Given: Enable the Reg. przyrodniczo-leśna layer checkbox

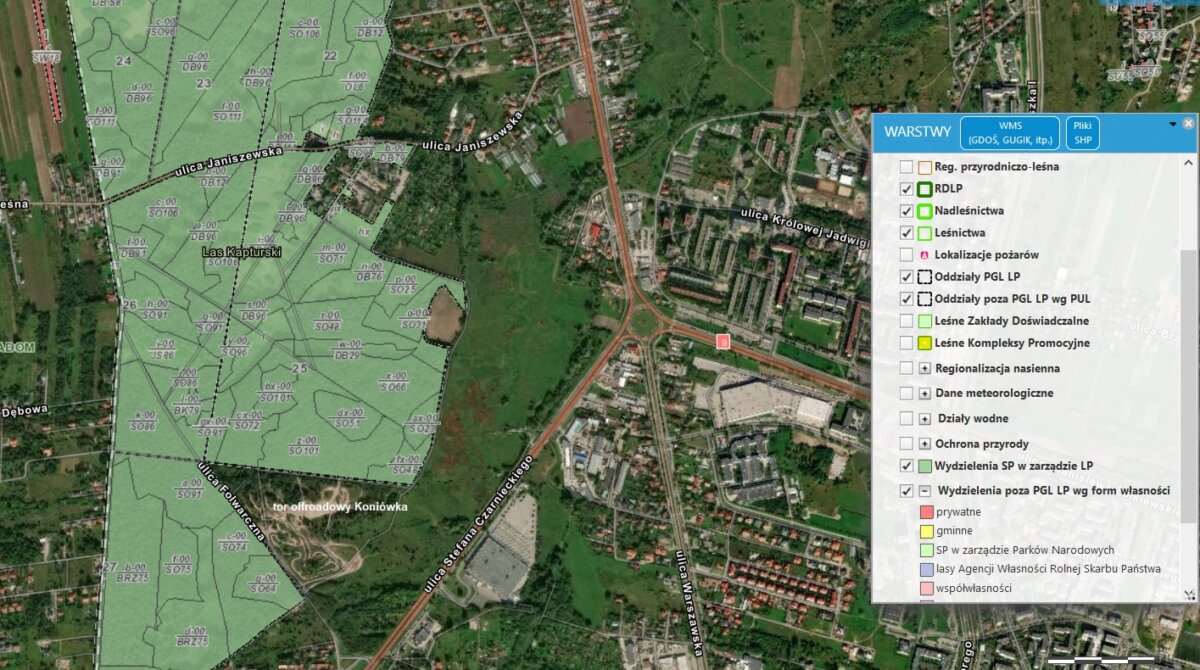Looking at the screenshot, I should [906, 167].
